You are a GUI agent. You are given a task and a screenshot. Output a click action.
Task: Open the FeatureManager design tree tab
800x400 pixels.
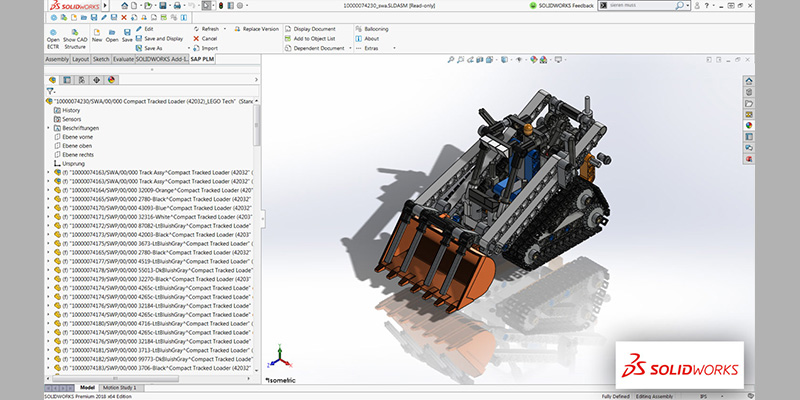pos(52,80)
